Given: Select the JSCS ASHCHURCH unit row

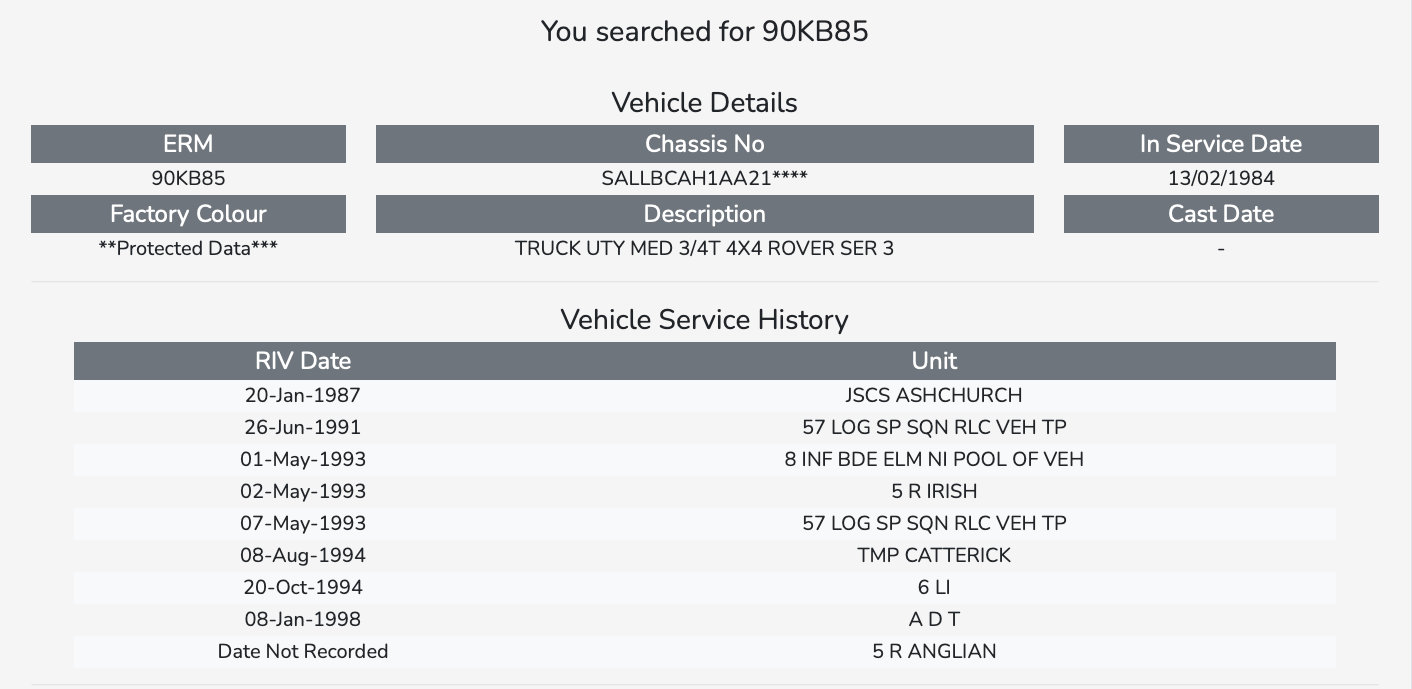Looking at the screenshot, I should coord(705,395).
